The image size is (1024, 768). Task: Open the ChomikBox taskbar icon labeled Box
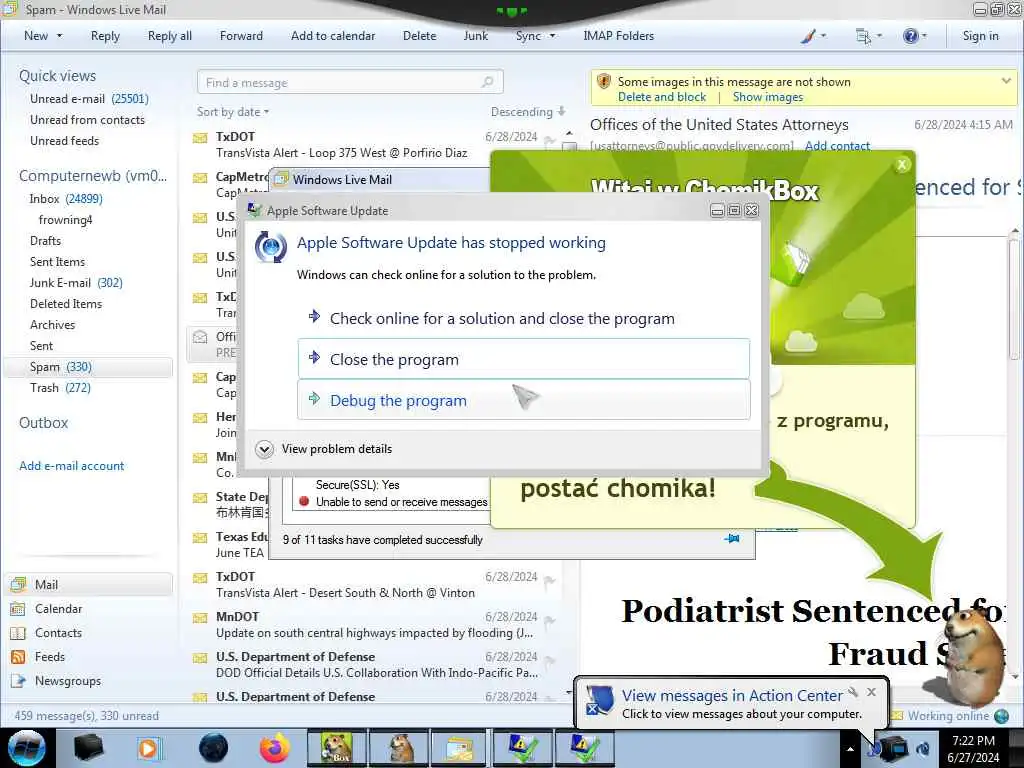tap(337, 748)
